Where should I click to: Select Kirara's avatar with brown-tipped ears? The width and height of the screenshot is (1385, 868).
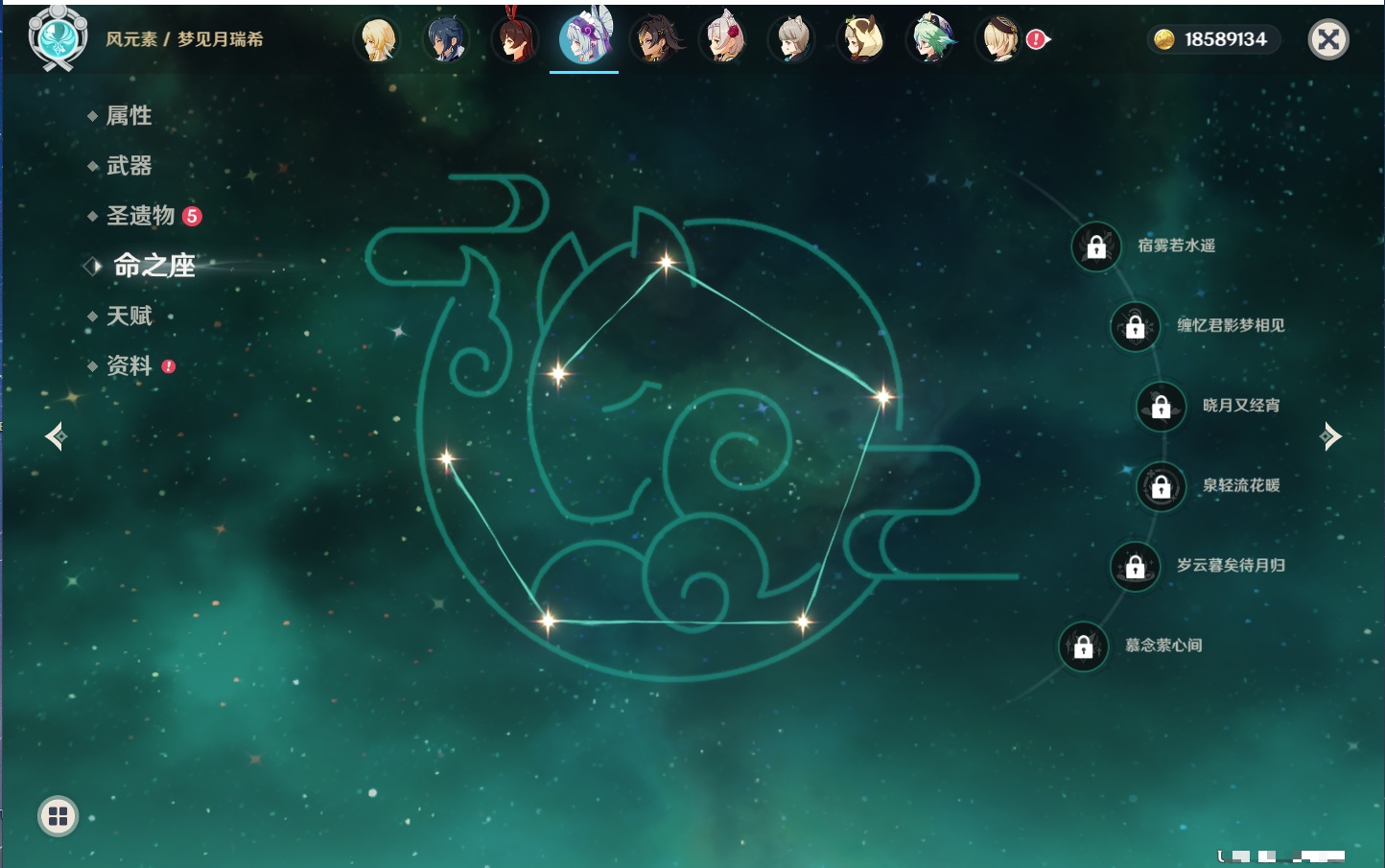coord(861,40)
